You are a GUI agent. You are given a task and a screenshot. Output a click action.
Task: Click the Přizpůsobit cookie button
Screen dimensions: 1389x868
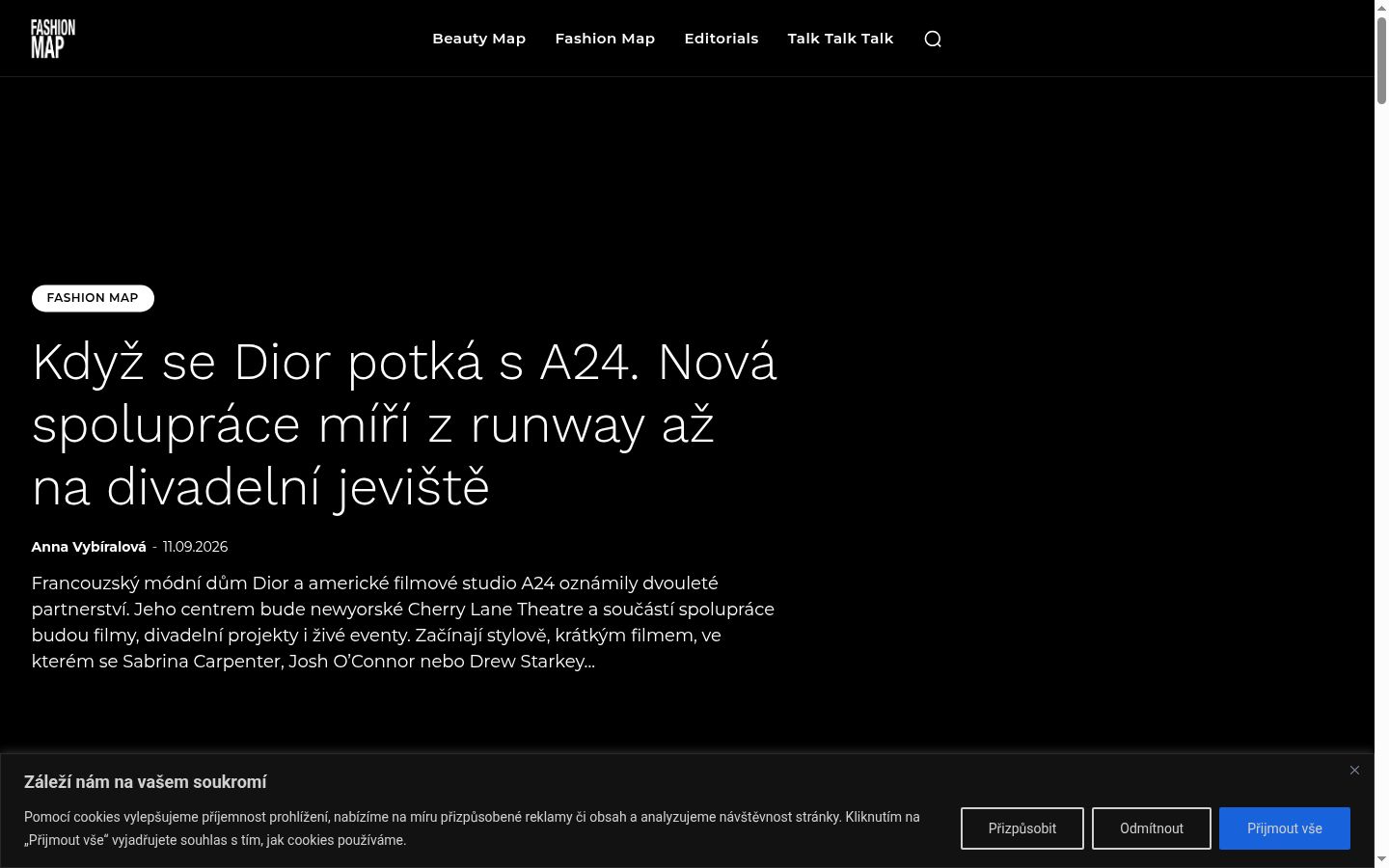(x=1022, y=828)
